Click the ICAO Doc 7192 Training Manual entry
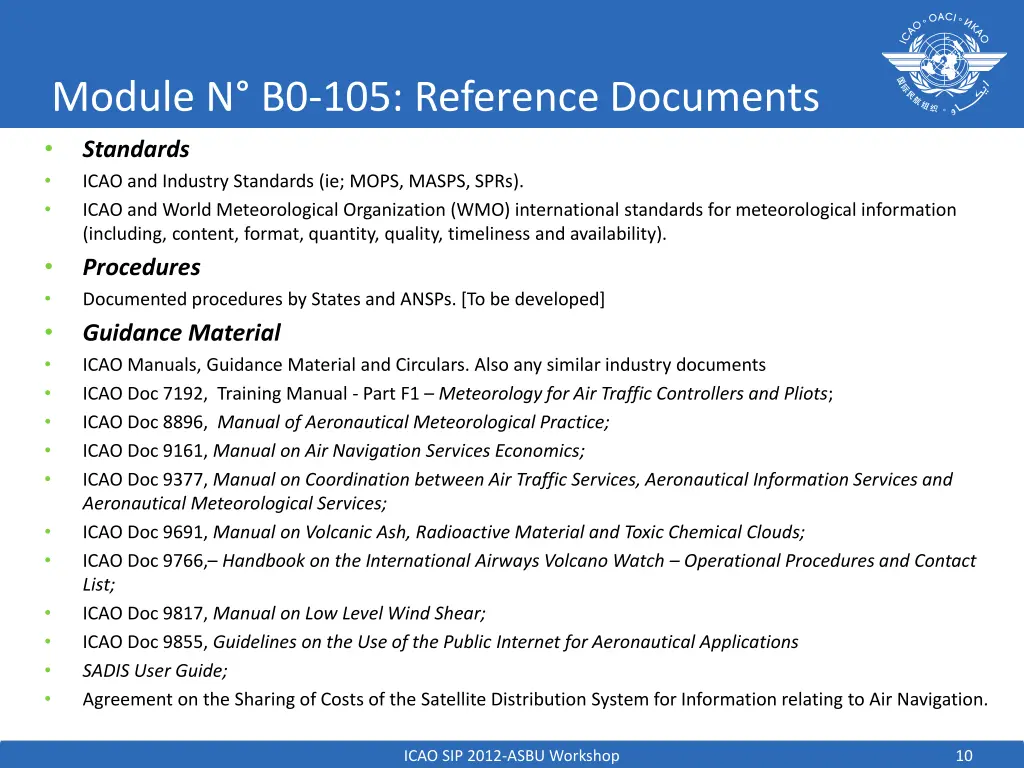 tap(457, 394)
